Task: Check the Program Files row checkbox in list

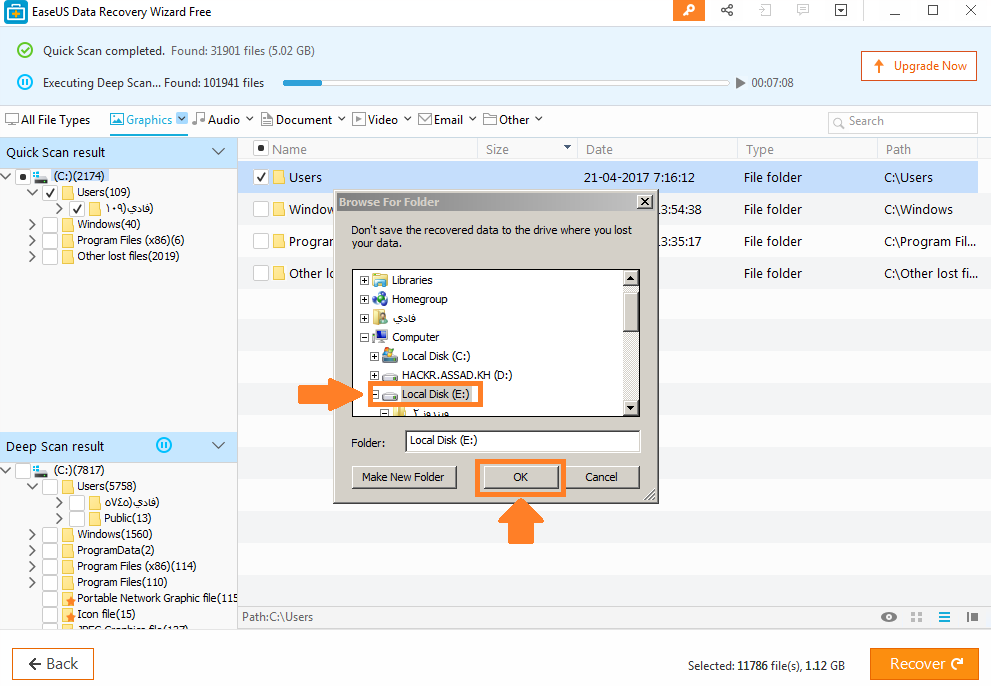Action: (261, 242)
